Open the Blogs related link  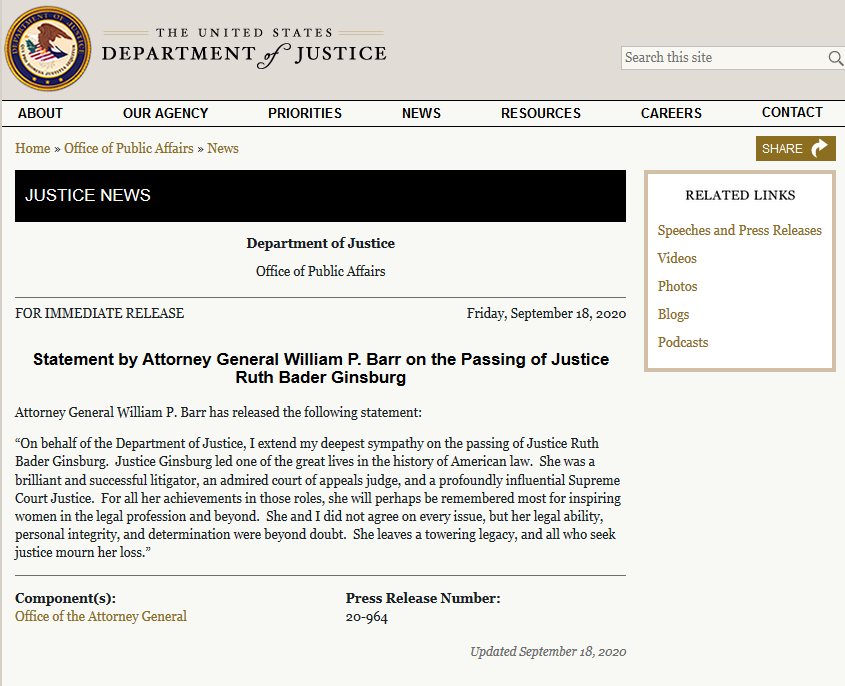click(x=673, y=314)
